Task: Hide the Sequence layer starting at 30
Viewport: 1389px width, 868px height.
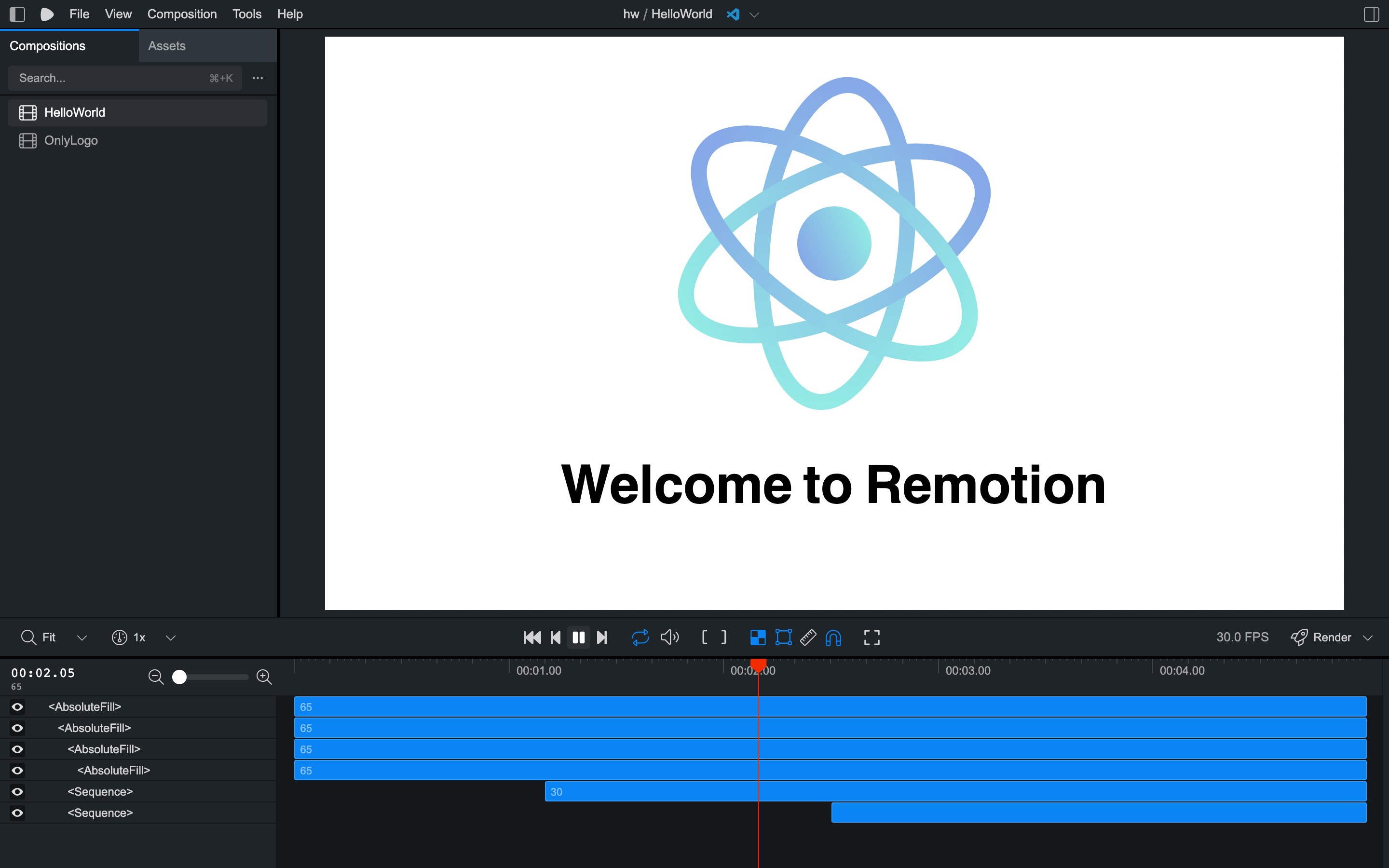Action: [x=17, y=792]
